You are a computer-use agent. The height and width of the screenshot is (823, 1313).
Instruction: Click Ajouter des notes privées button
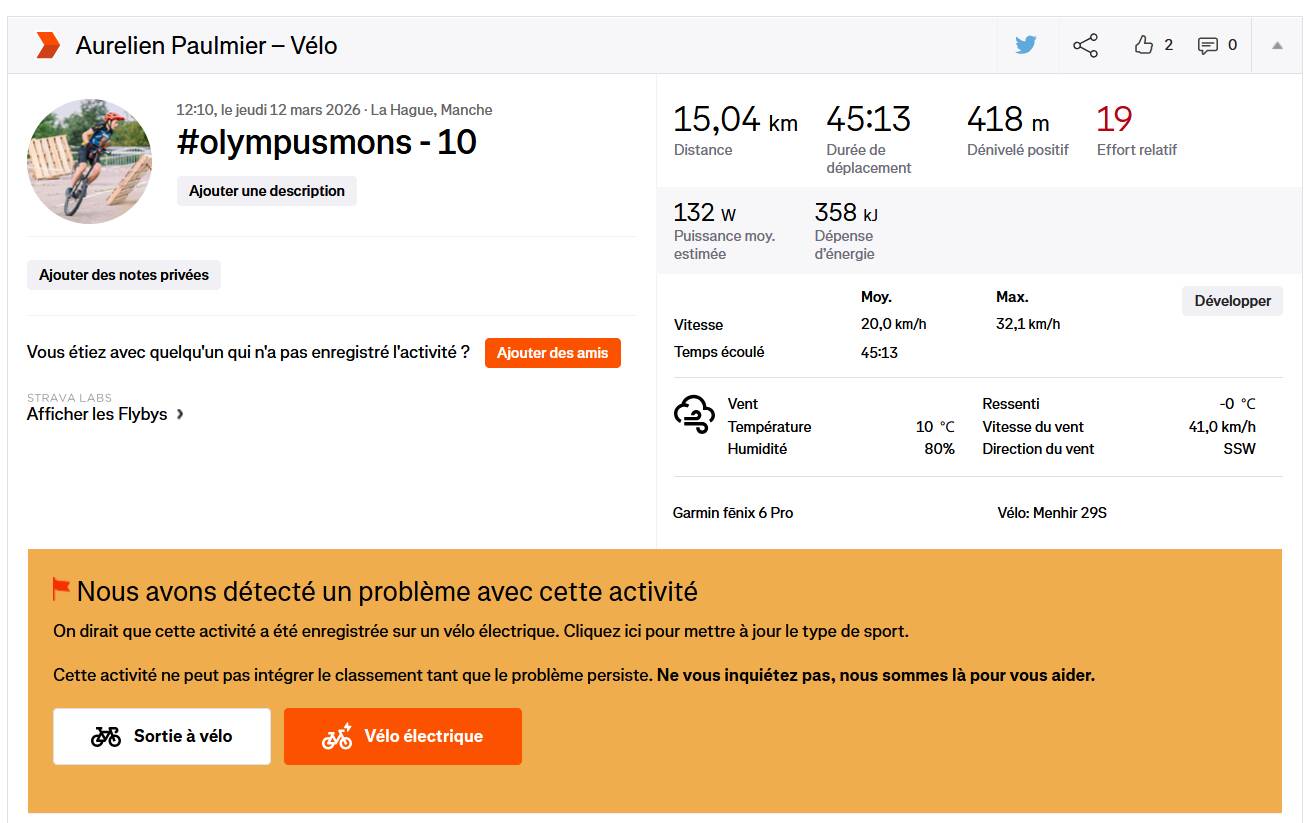click(x=124, y=275)
